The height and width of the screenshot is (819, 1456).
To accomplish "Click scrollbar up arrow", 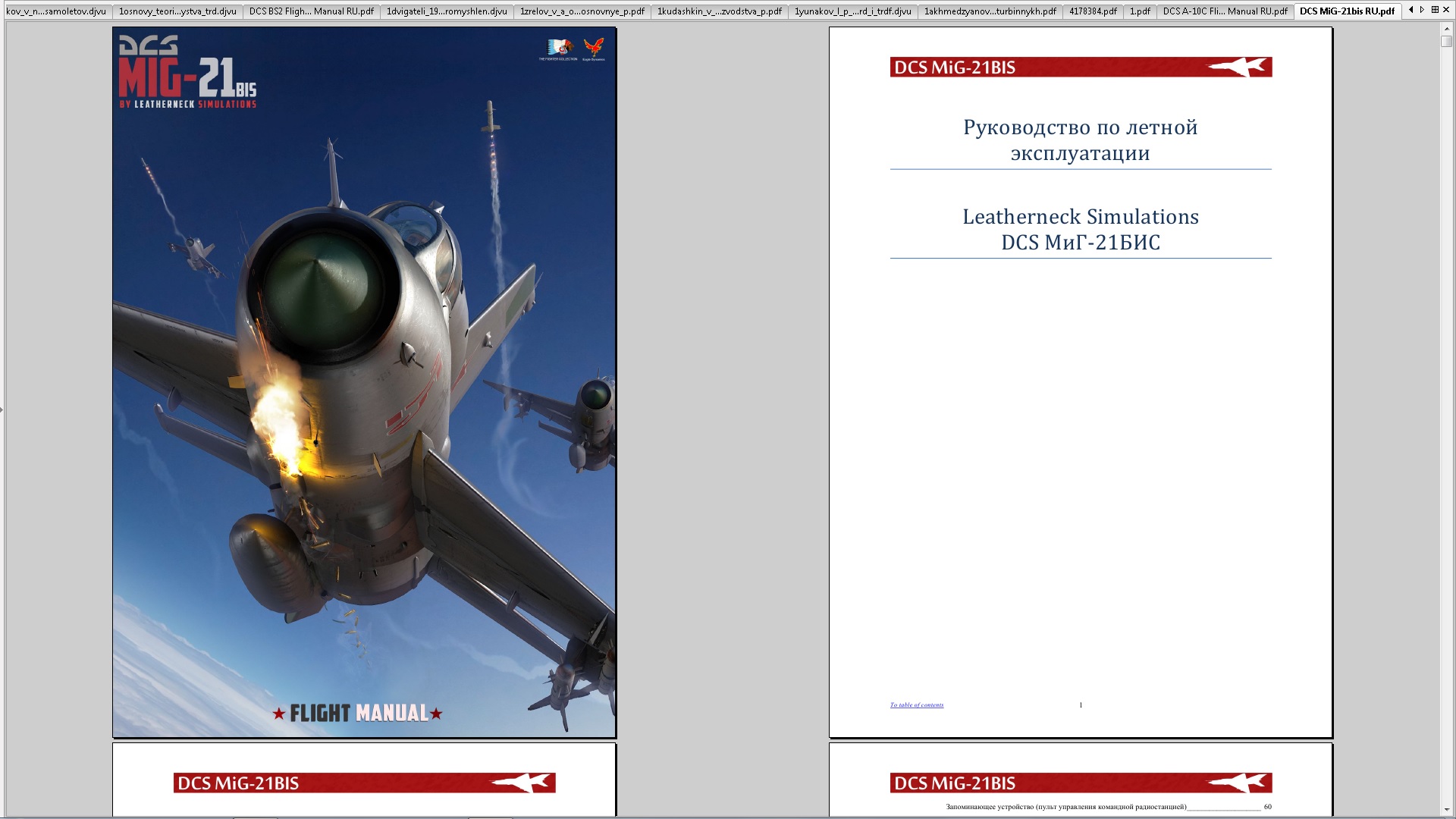I will coord(1447,28).
